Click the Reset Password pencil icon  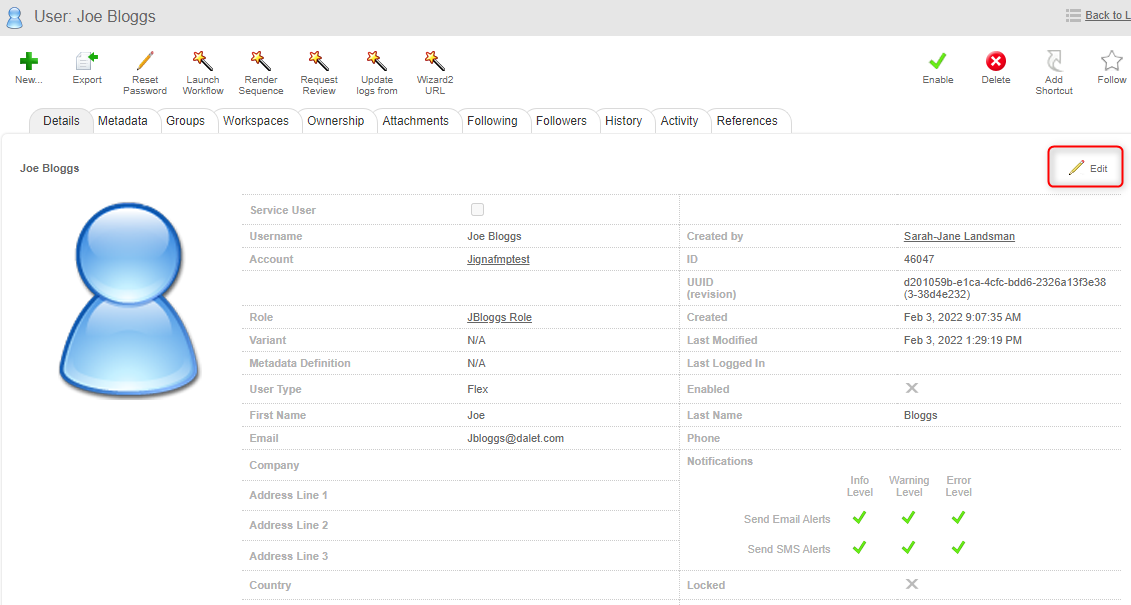[x=145, y=61]
